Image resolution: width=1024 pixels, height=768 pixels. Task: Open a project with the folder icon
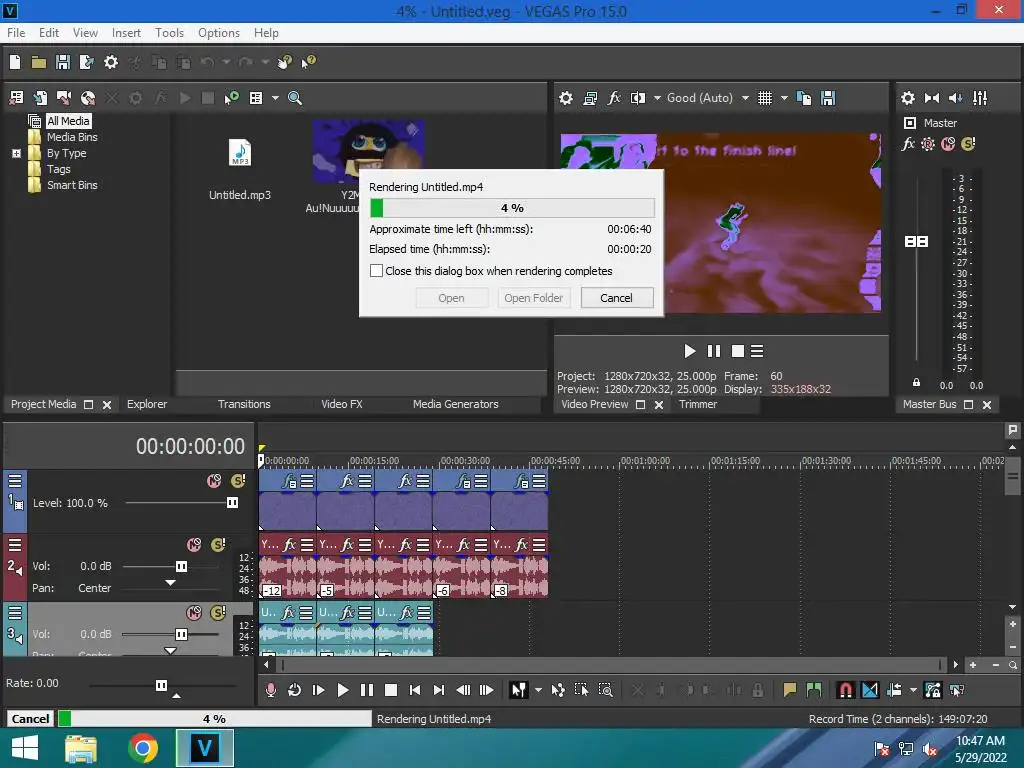(x=39, y=62)
